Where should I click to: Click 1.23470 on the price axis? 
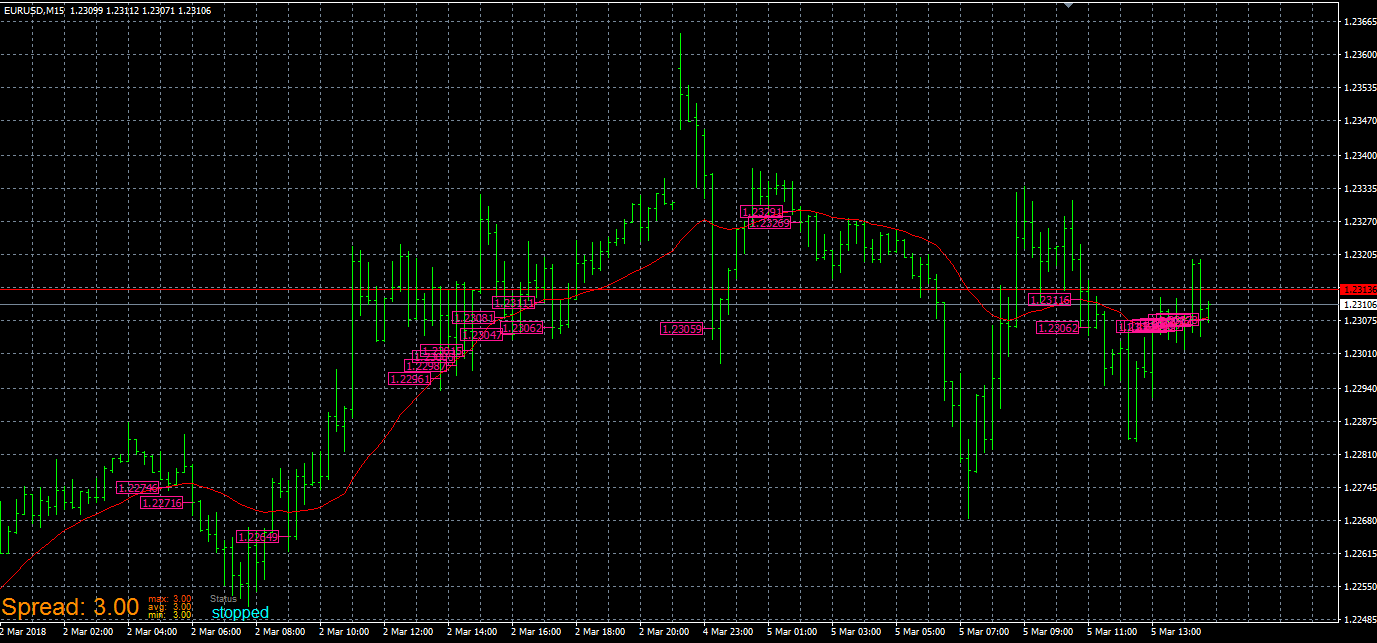(x=1360, y=121)
